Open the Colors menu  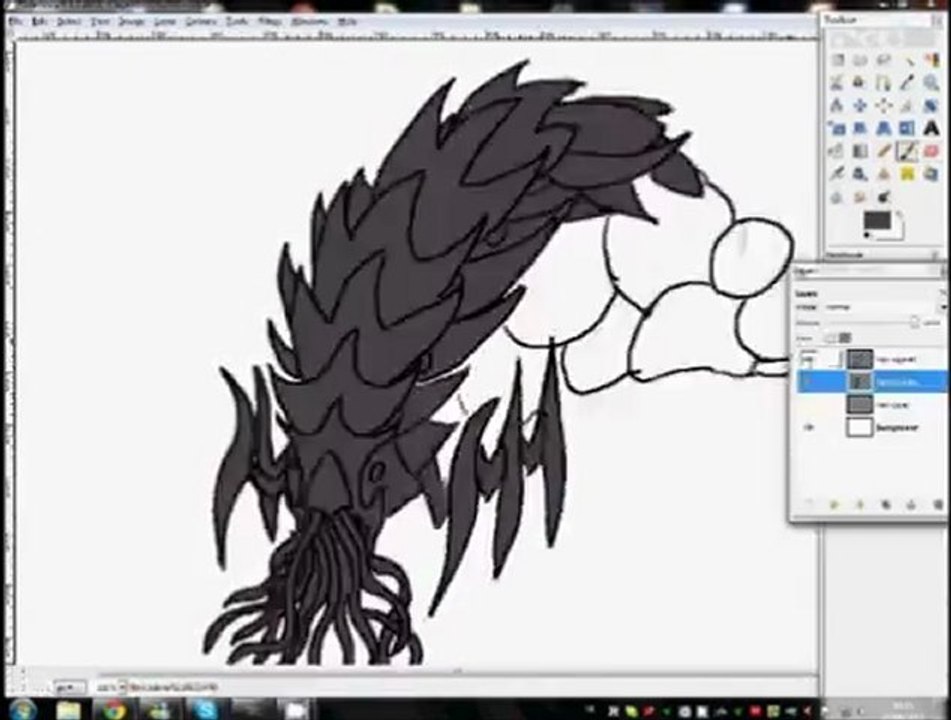201,22
